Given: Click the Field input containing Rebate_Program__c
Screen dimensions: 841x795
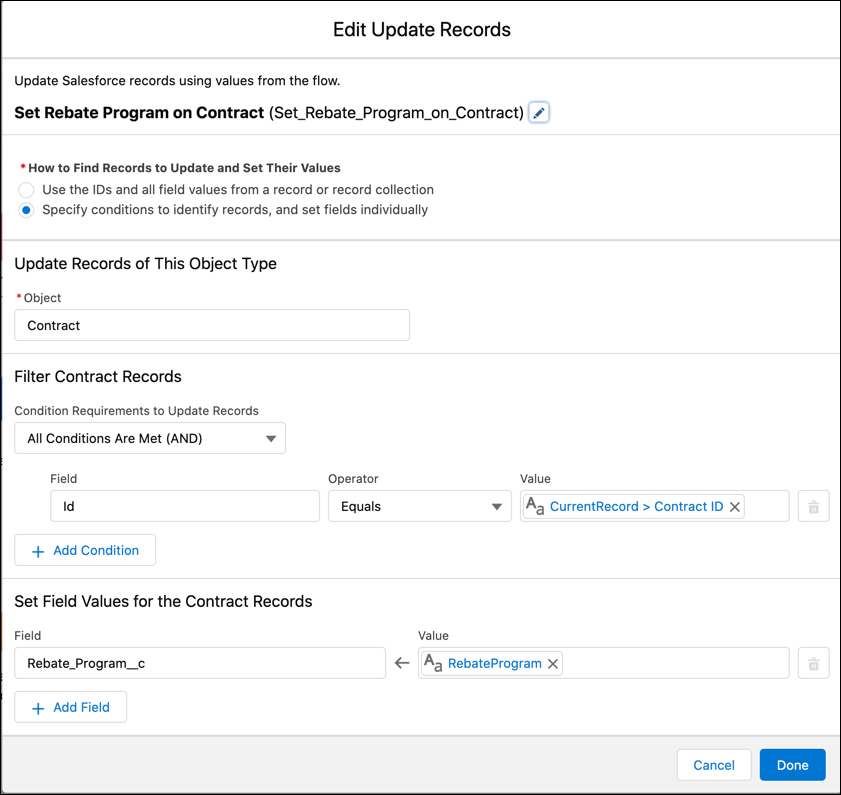Looking at the screenshot, I should tap(200, 662).
